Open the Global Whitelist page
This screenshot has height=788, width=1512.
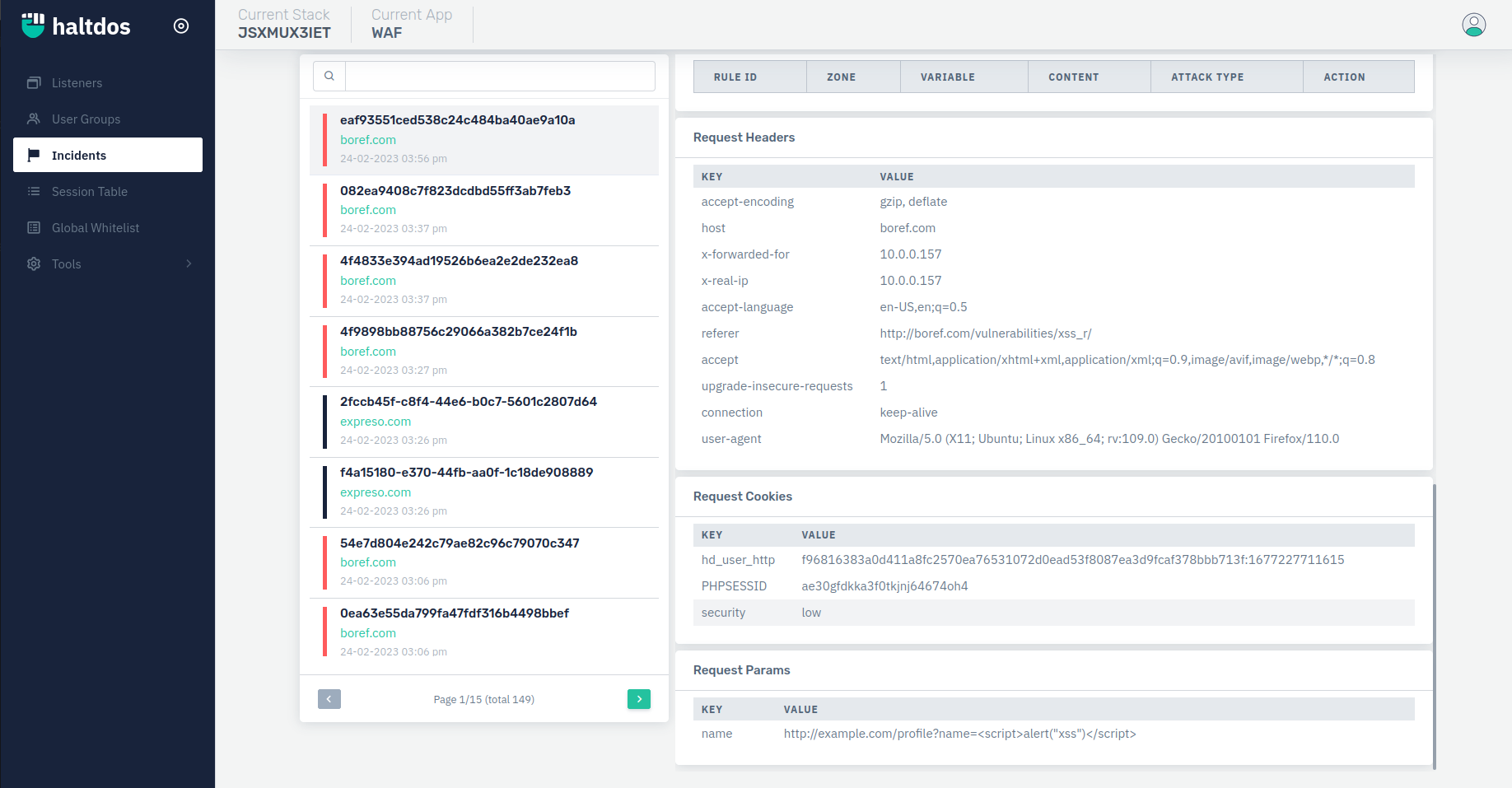[x=108, y=227]
